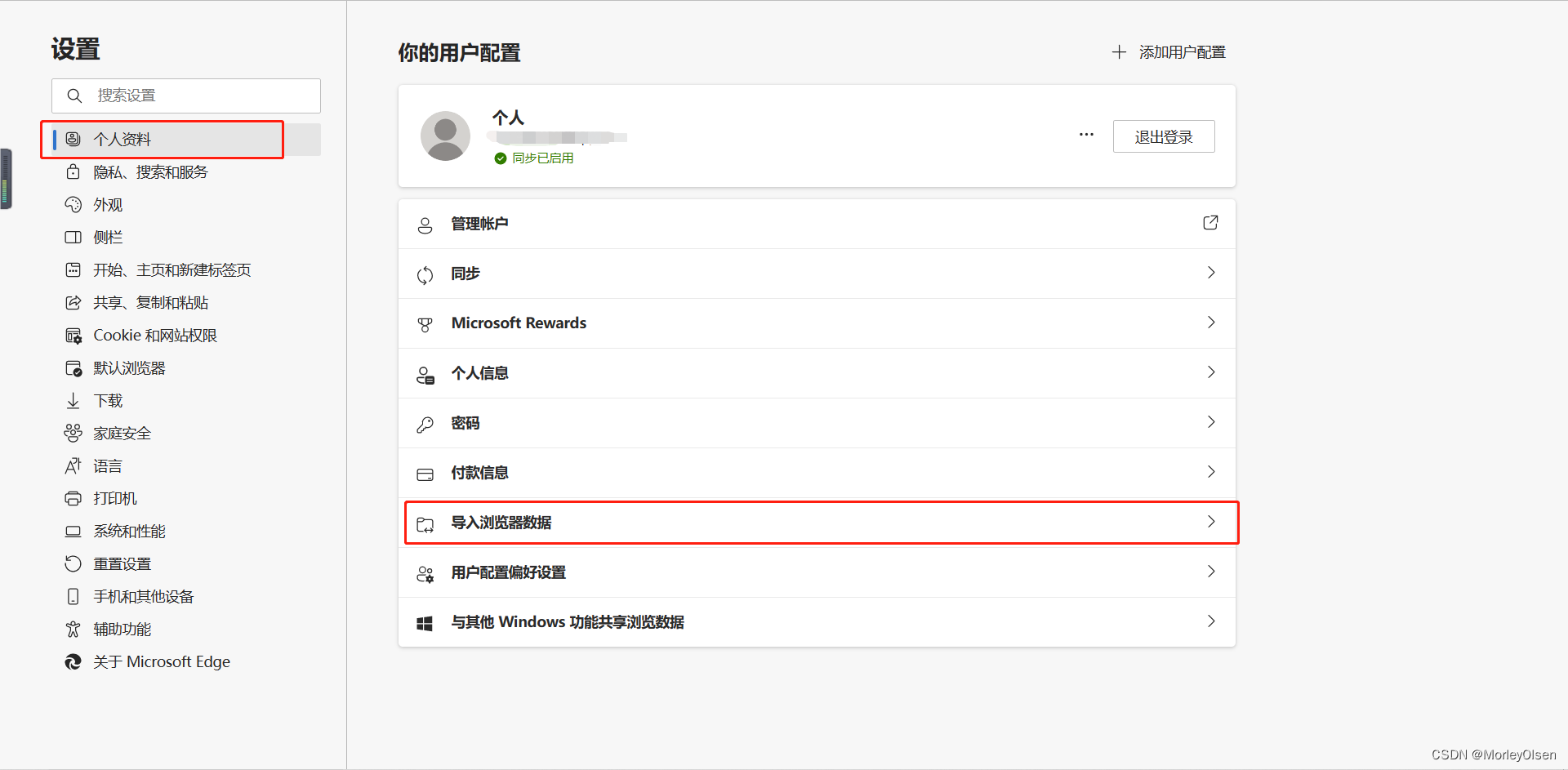Expand the 密码 row chevron
Screen dimensions: 1568x770
[1211, 421]
